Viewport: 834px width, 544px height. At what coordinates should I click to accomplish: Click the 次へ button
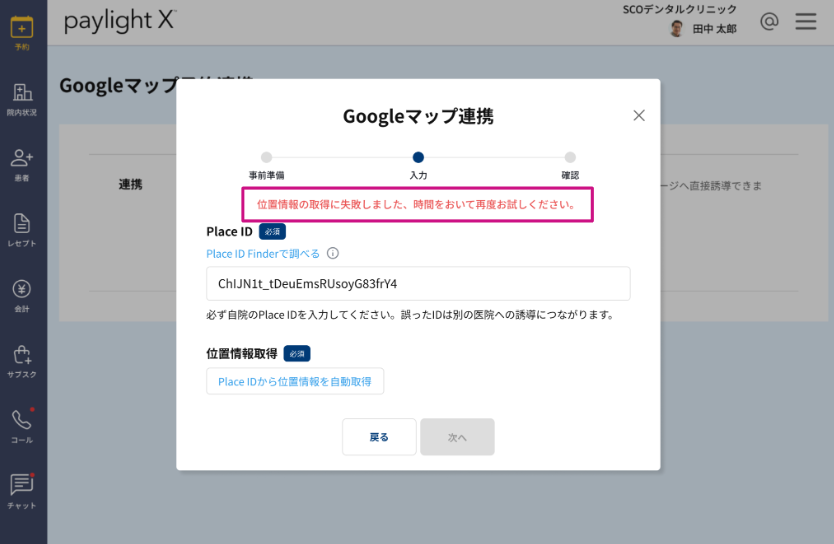[x=457, y=437]
